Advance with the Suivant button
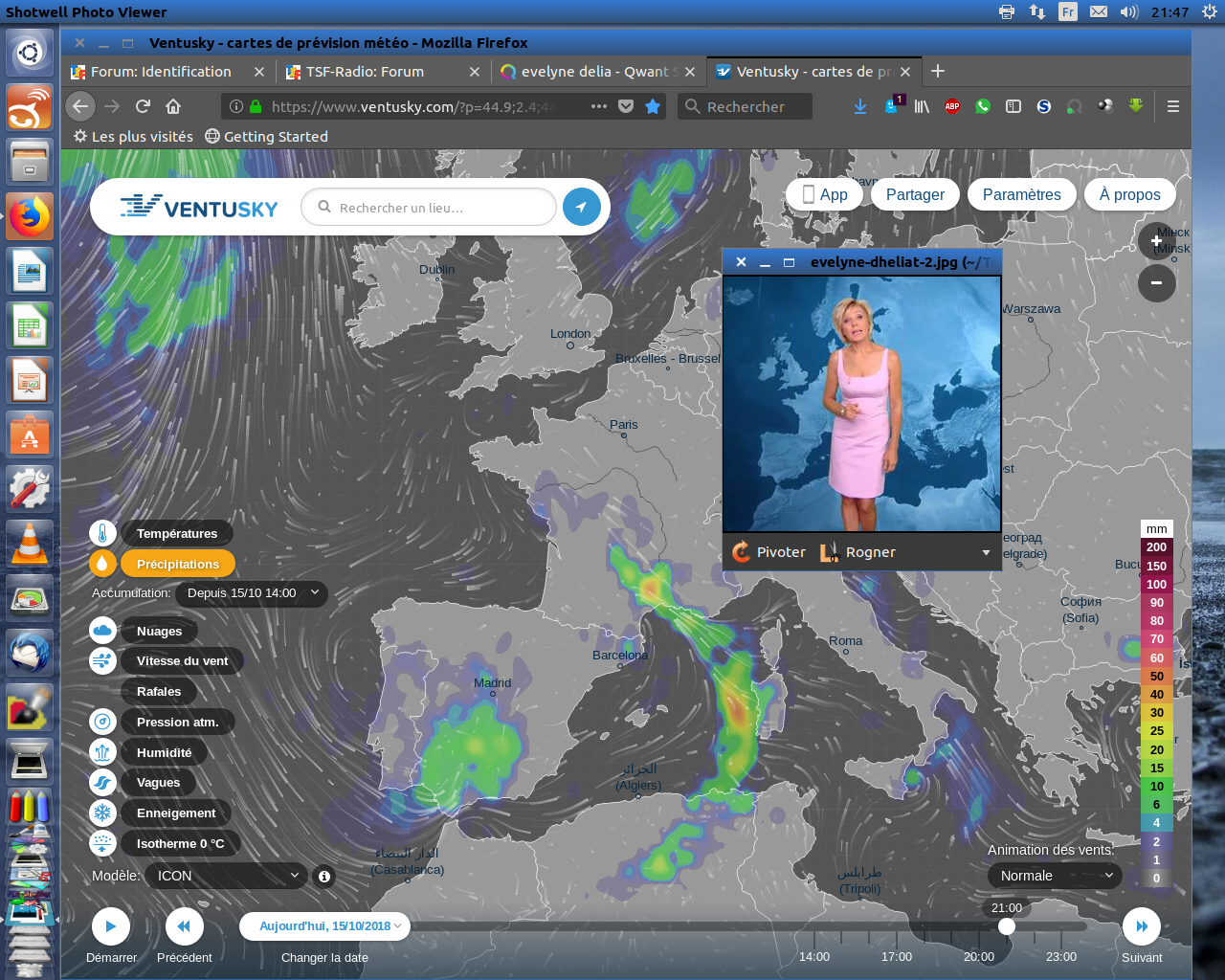Image resolution: width=1225 pixels, height=980 pixels. [x=1142, y=926]
